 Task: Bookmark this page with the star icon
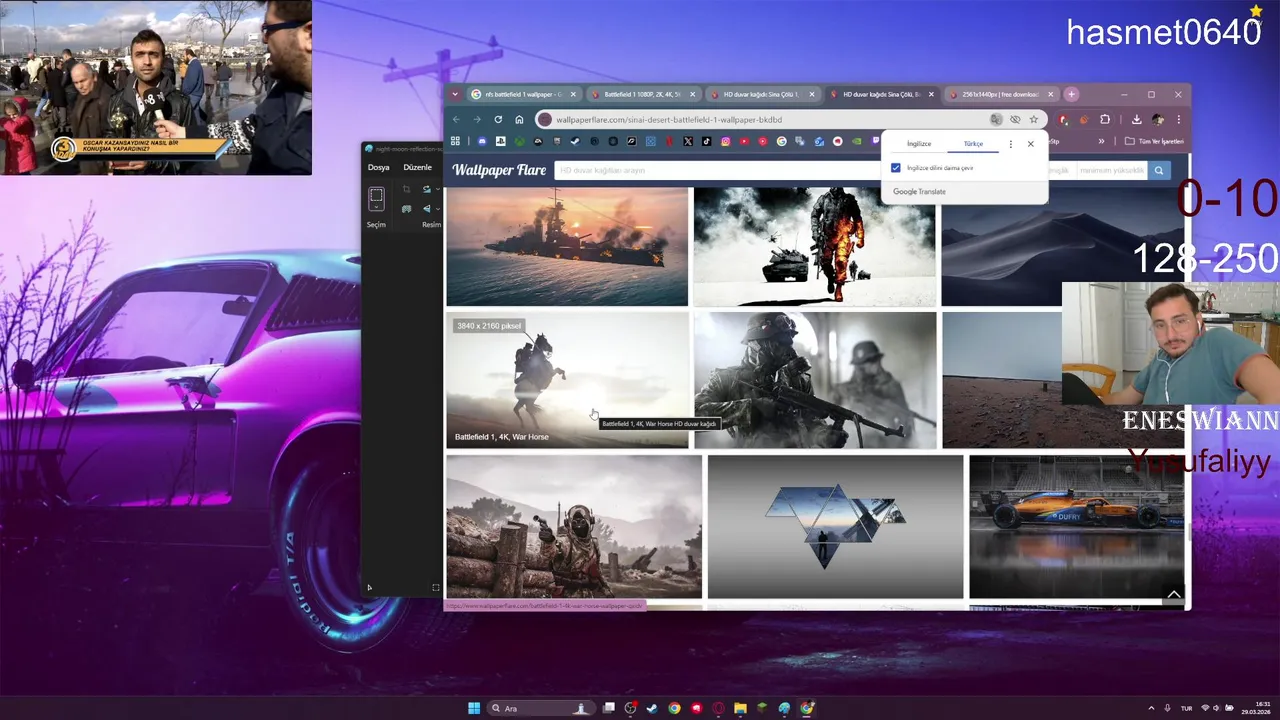coord(1034,119)
